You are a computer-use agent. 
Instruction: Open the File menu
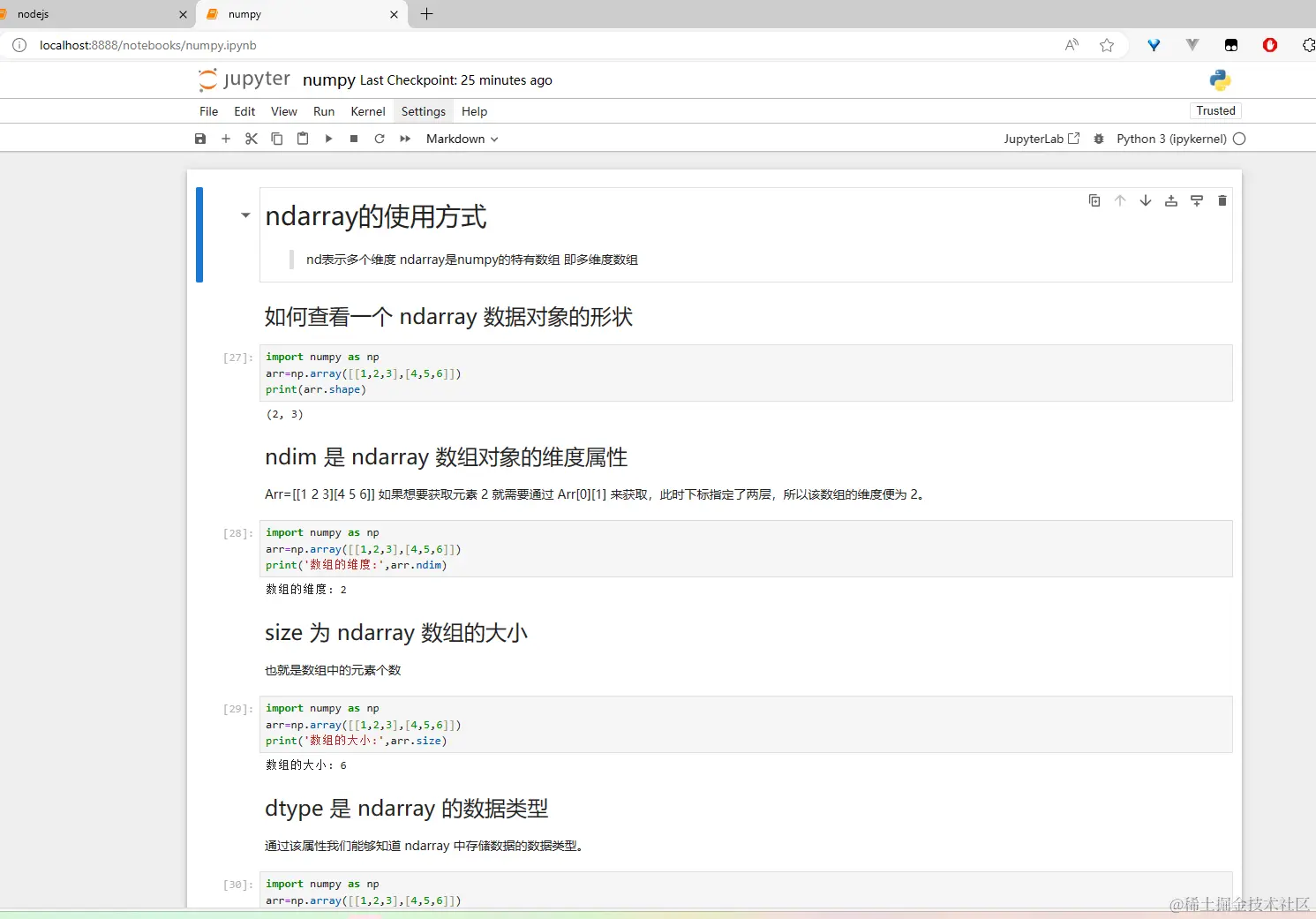point(209,111)
